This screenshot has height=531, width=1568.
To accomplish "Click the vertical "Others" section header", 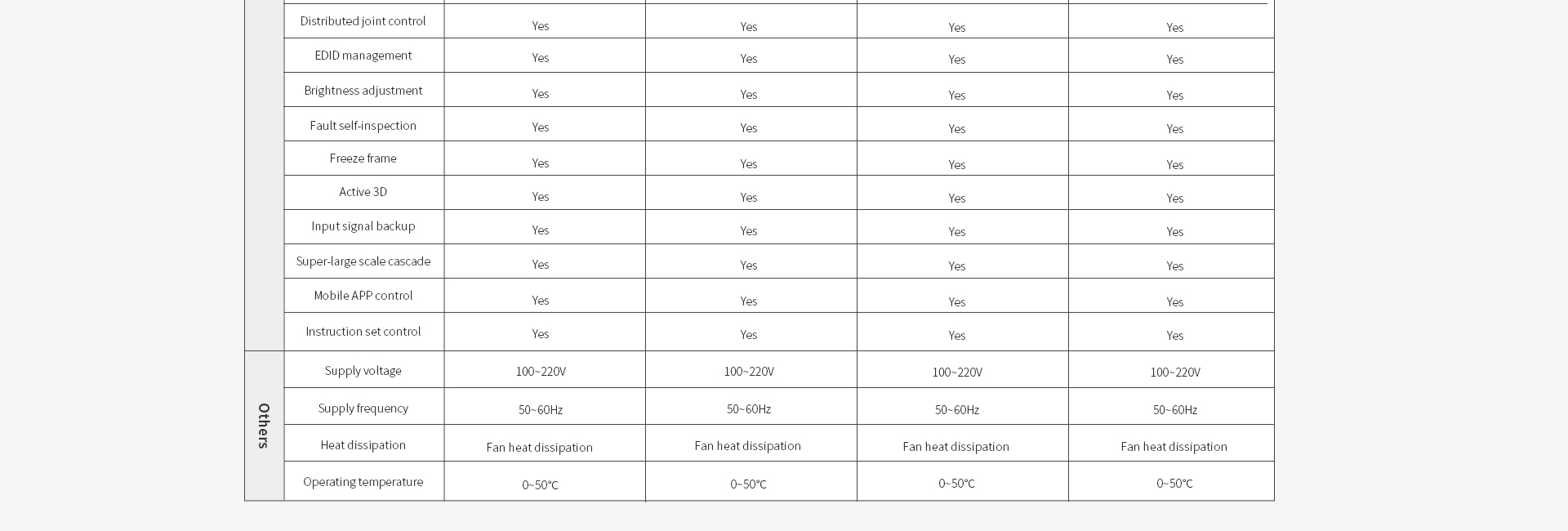I will tap(264, 426).
